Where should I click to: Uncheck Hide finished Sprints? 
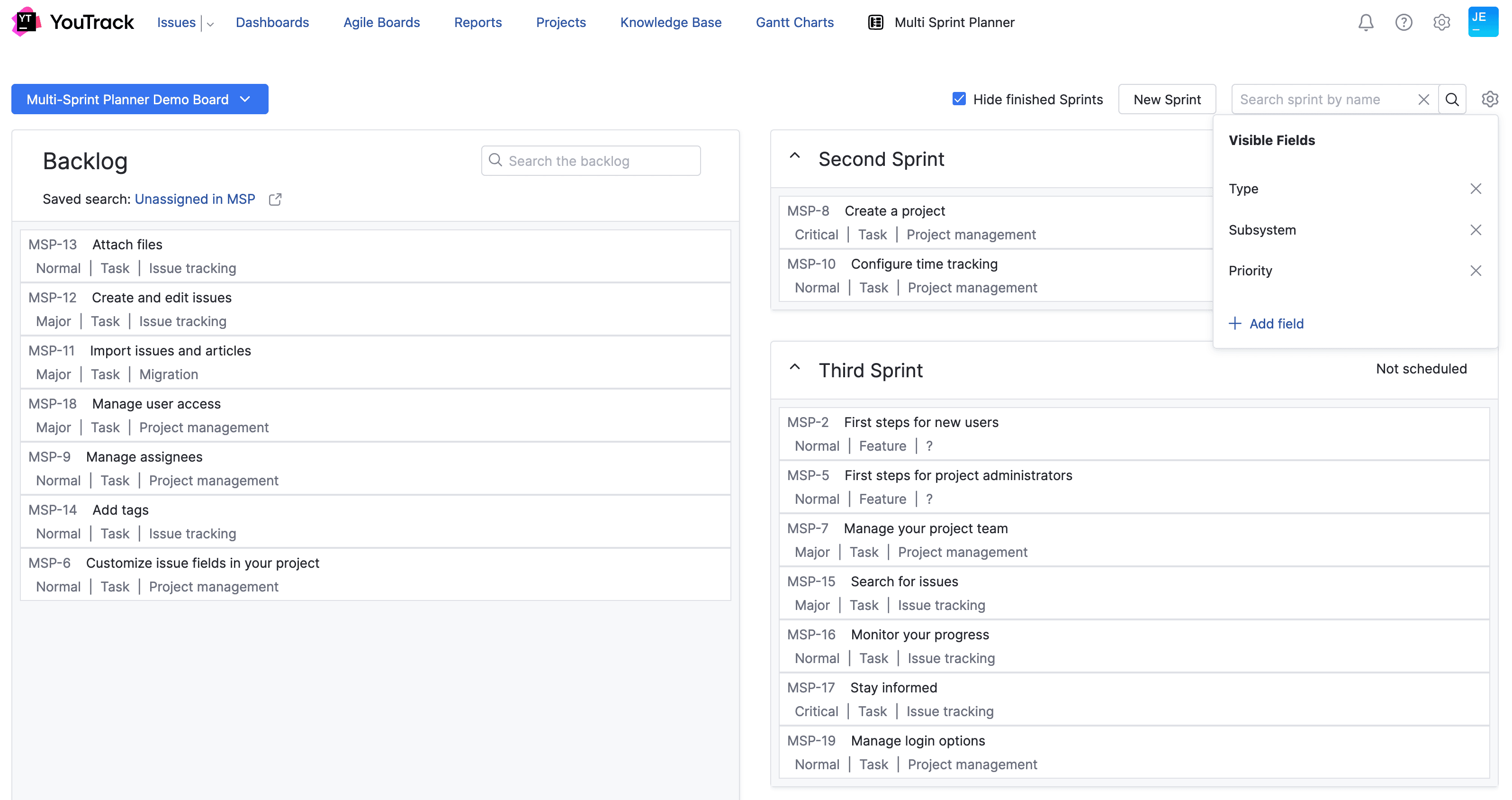[x=959, y=99]
